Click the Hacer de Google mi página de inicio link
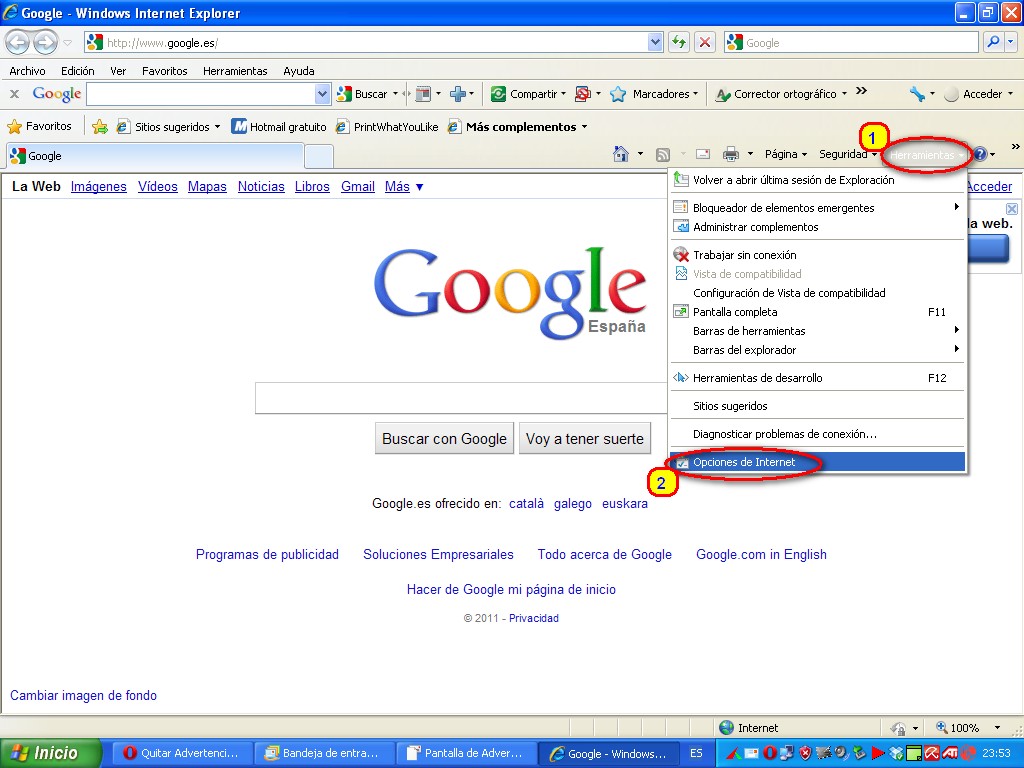1024x768 pixels. tap(511, 590)
